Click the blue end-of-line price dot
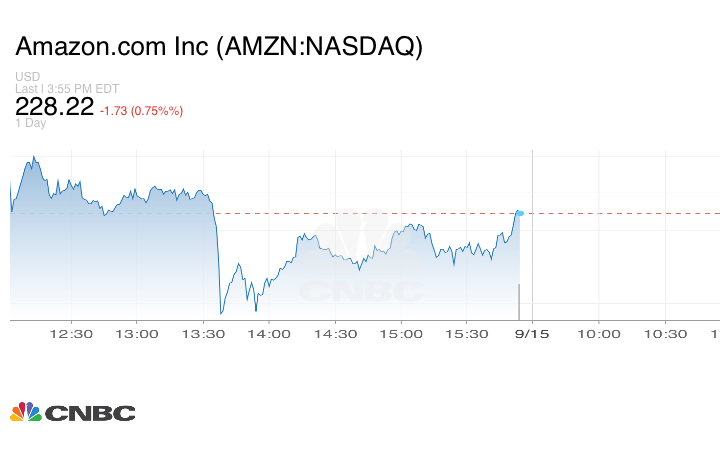720x450 pixels. tap(519, 213)
